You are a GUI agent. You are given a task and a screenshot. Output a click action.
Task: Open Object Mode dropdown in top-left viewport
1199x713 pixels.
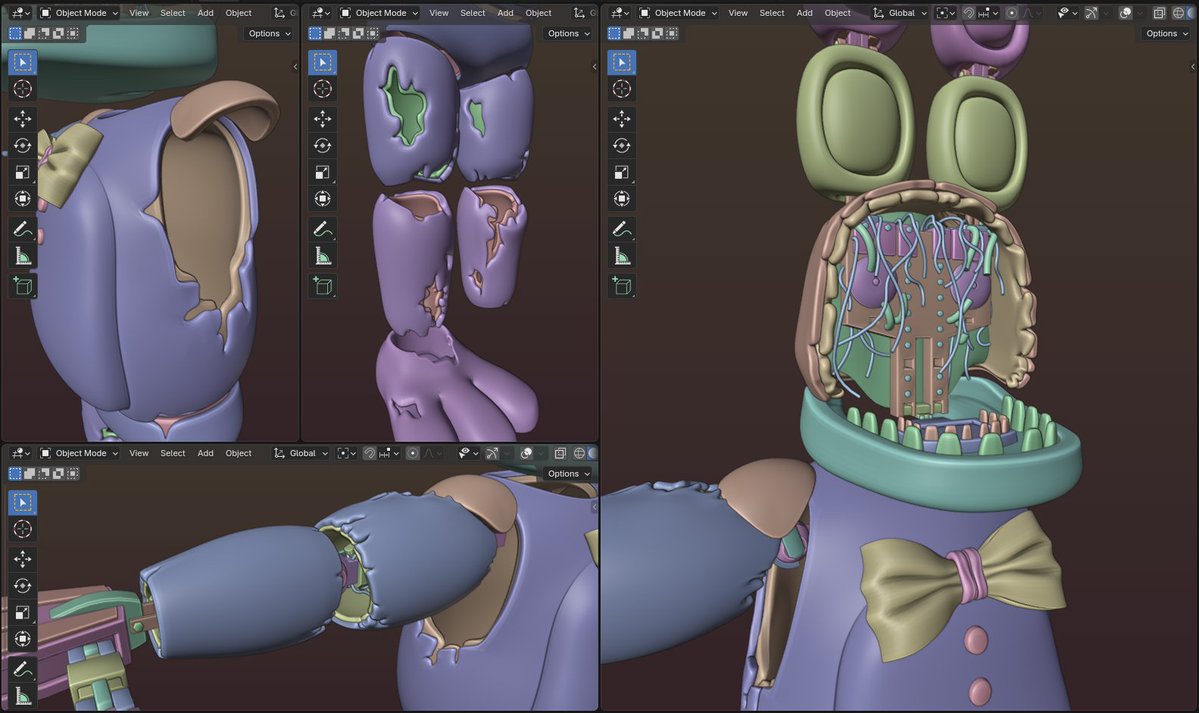[x=79, y=13]
